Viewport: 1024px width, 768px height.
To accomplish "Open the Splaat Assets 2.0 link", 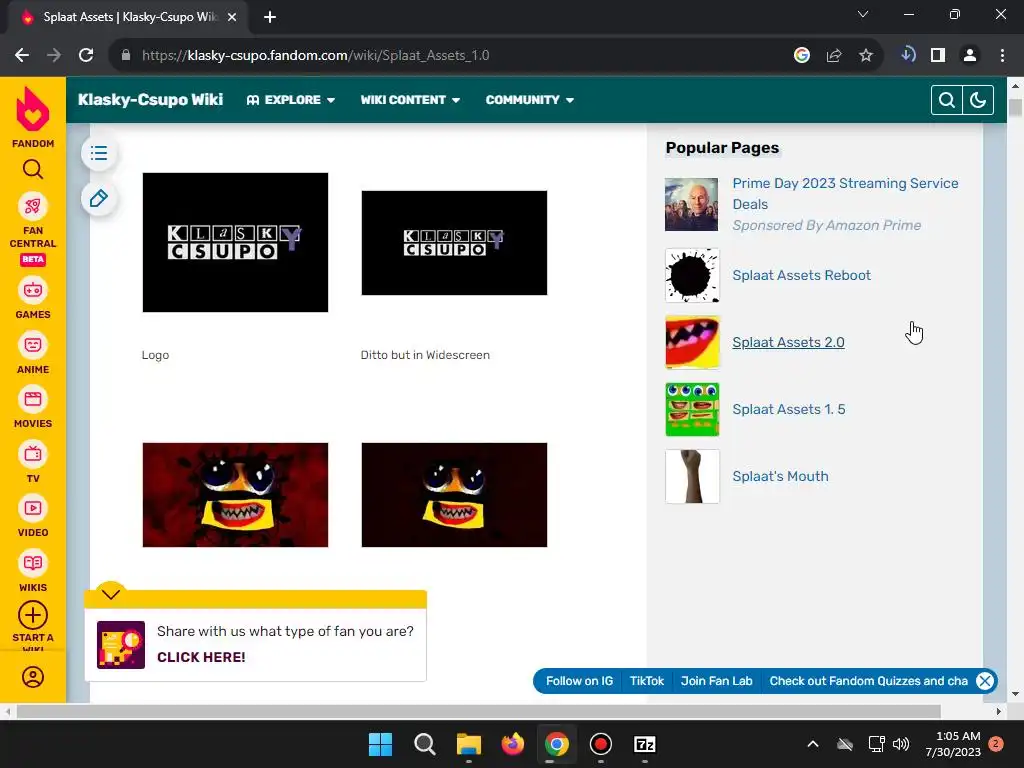I will pyautogui.click(x=788, y=342).
